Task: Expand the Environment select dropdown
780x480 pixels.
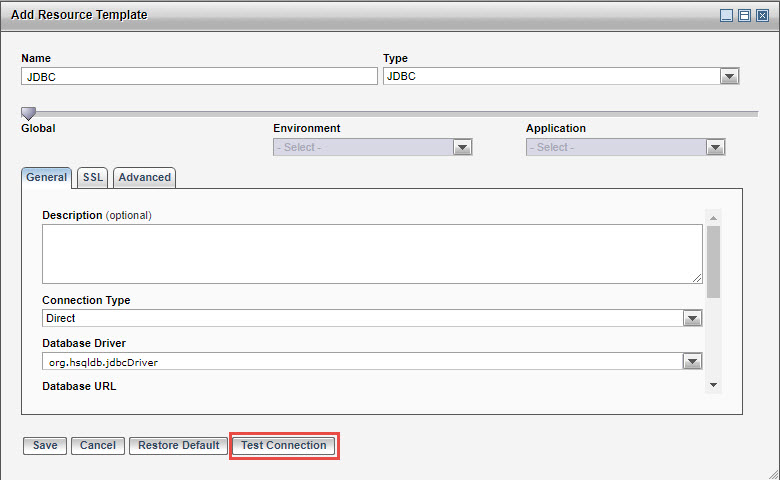Action: (x=462, y=147)
